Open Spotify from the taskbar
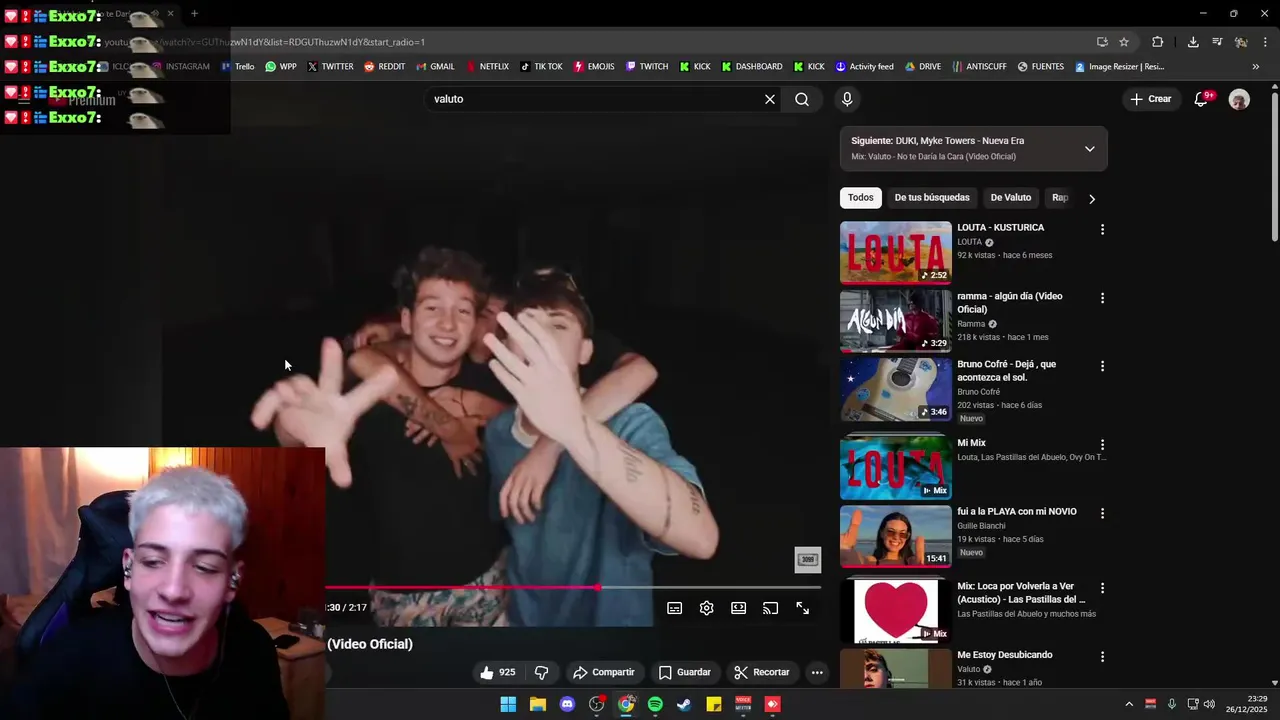The width and height of the screenshot is (1280, 720). click(655, 704)
